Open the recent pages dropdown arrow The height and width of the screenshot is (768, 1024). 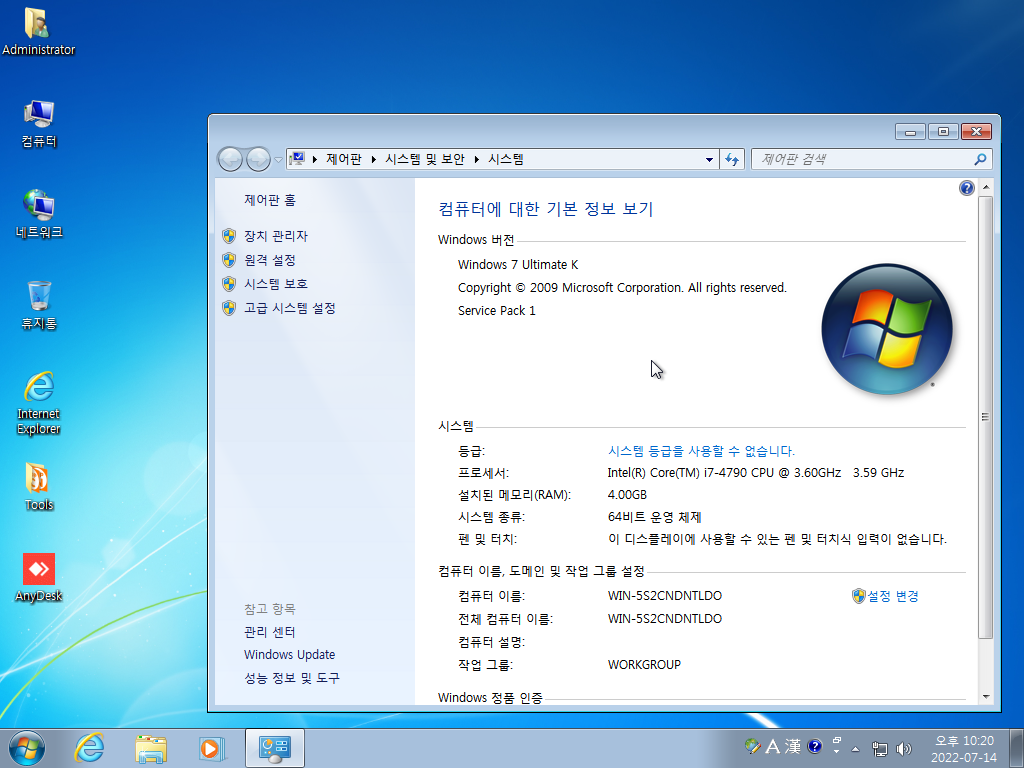278,159
